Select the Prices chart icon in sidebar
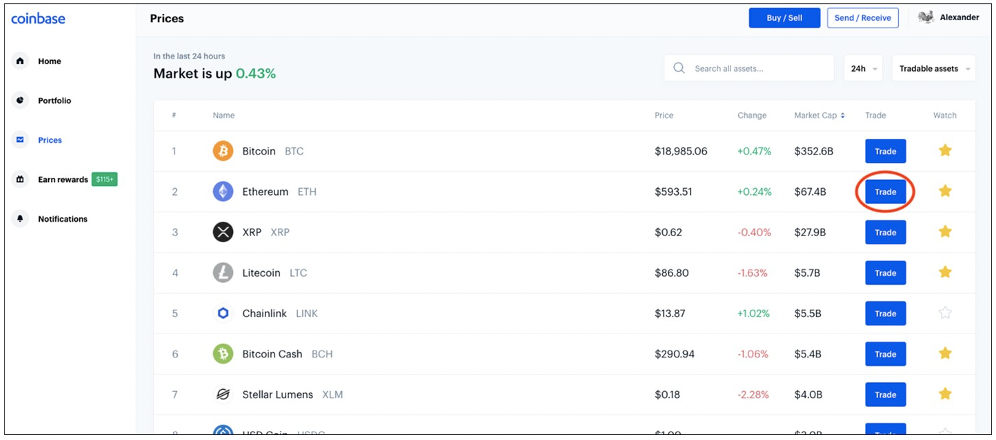Viewport: 996px width, 440px height. 20,140
